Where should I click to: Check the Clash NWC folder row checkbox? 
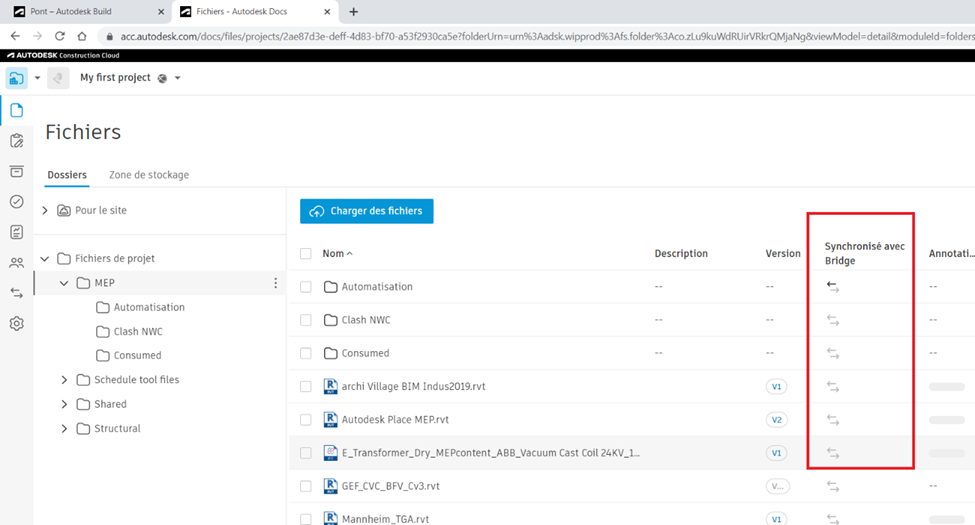[305, 320]
